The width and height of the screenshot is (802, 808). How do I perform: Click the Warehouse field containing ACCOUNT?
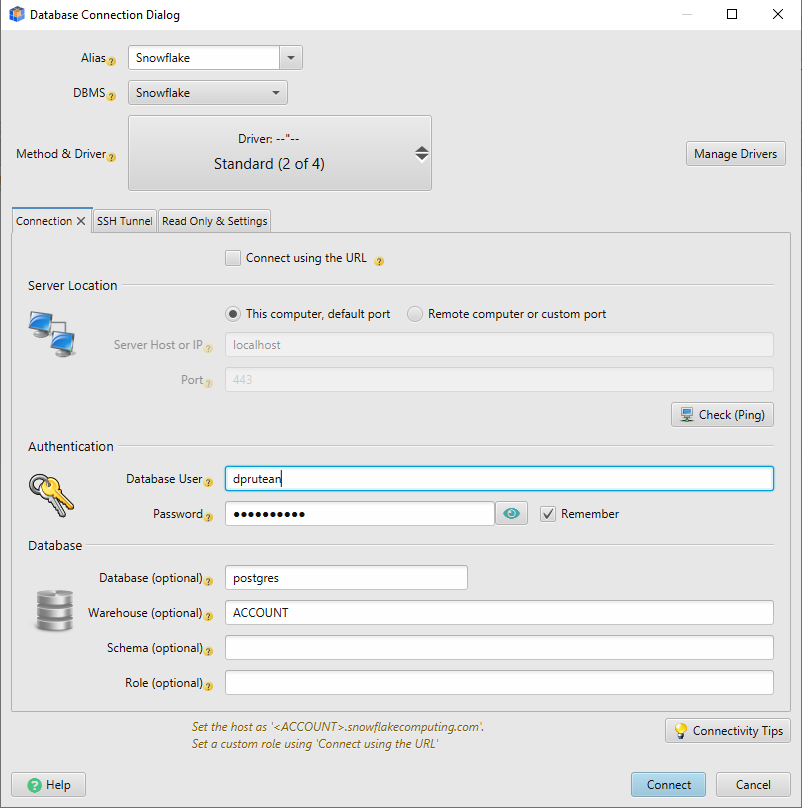[x=499, y=613]
